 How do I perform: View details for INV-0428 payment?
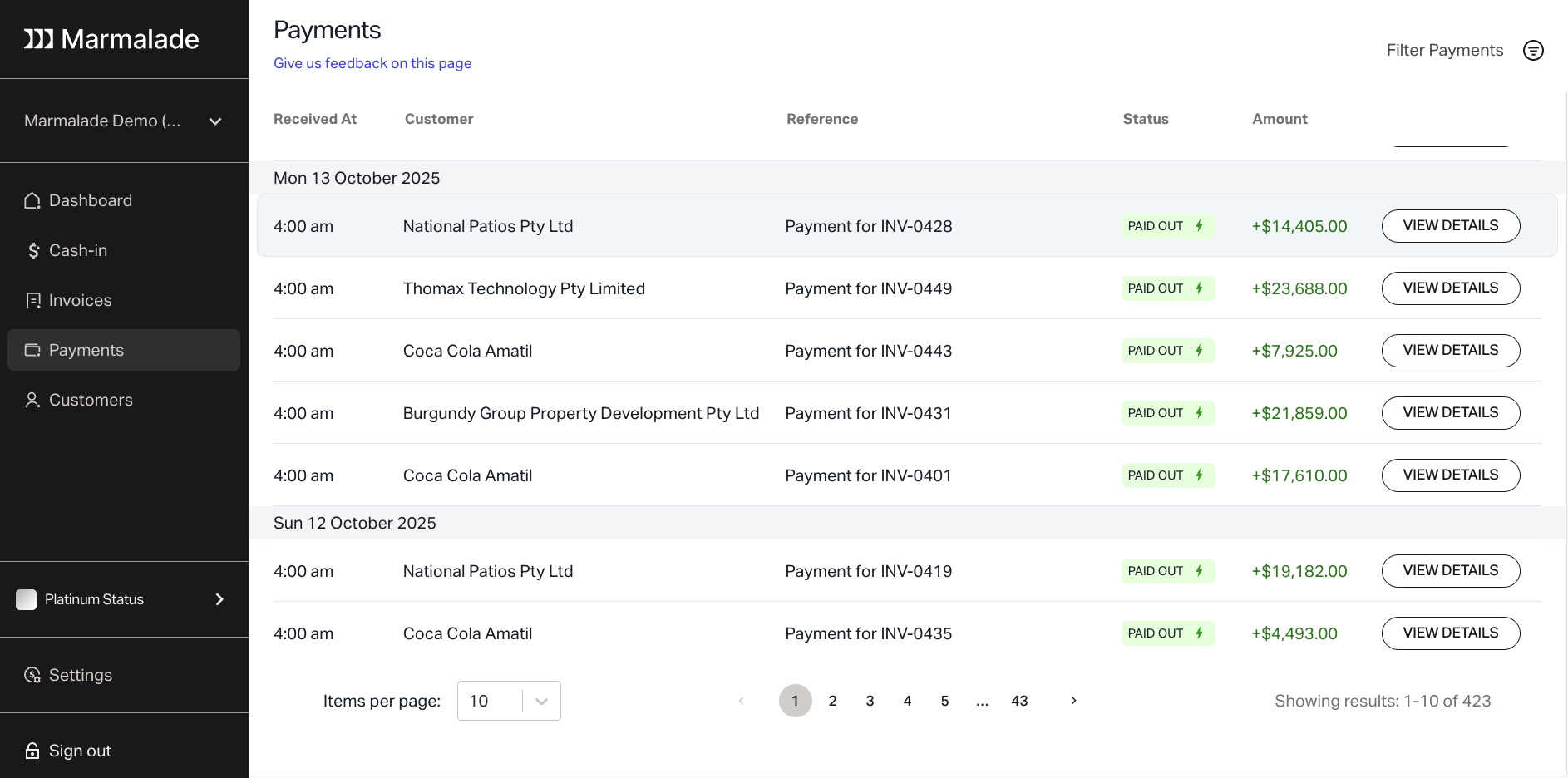click(1450, 226)
